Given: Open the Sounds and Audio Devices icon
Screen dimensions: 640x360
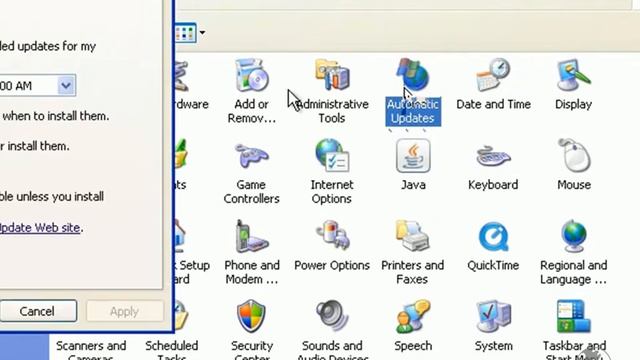Looking at the screenshot, I should (x=332, y=316).
